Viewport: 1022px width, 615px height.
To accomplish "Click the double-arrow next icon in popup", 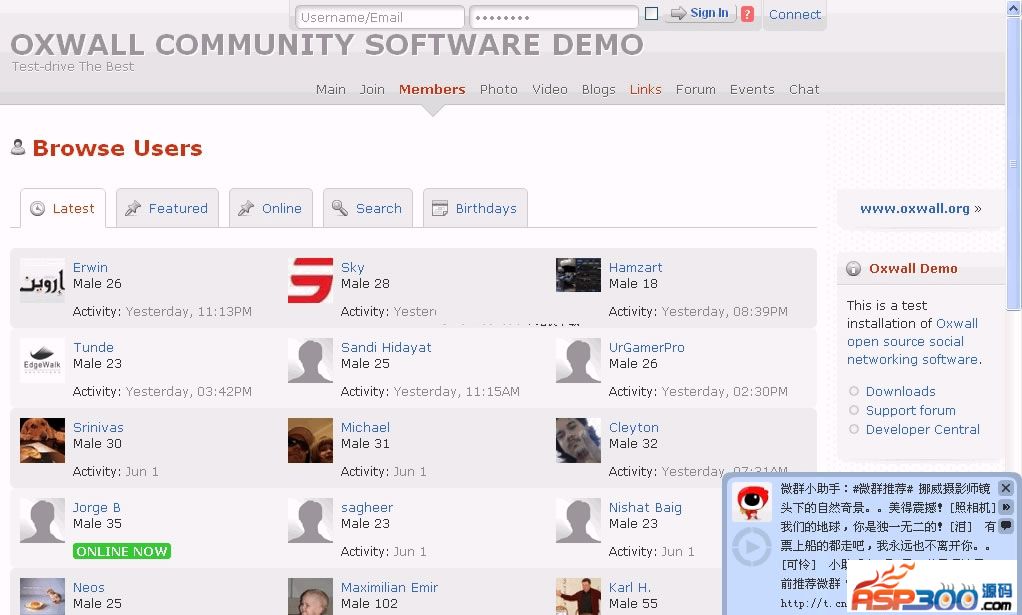I will pos(1005,507).
